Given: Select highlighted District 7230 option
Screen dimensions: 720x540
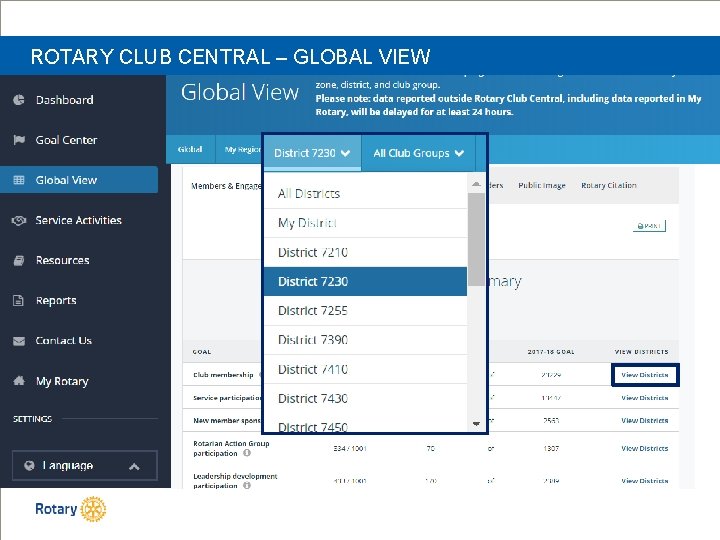Looking at the screenshot, I should [x=366, y=281].
